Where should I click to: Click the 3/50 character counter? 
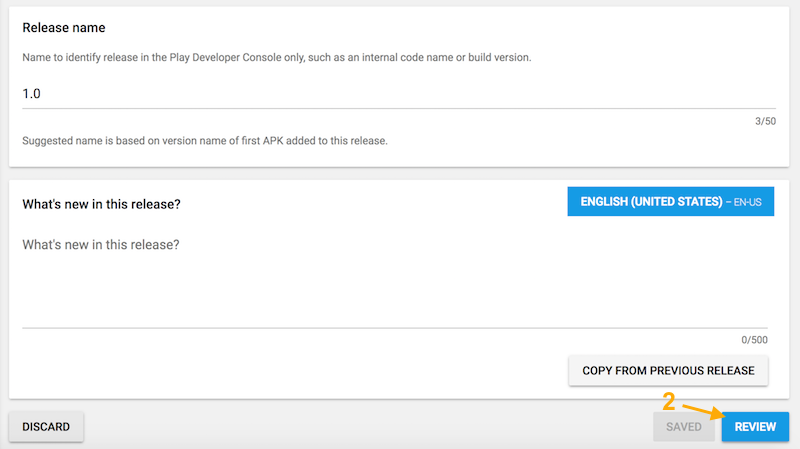[x=765, y=121]
